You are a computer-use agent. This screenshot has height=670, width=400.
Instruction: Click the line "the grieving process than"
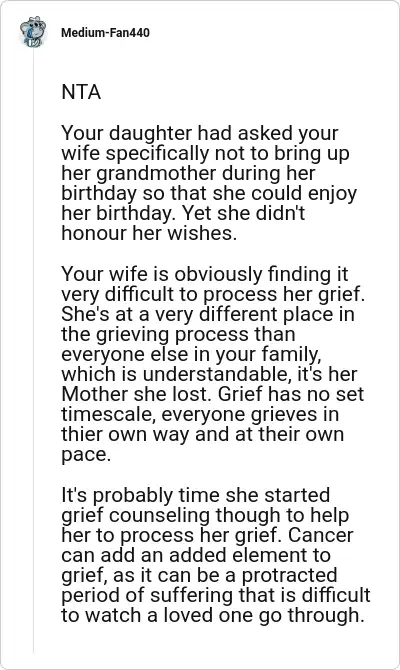coord(178,334)
